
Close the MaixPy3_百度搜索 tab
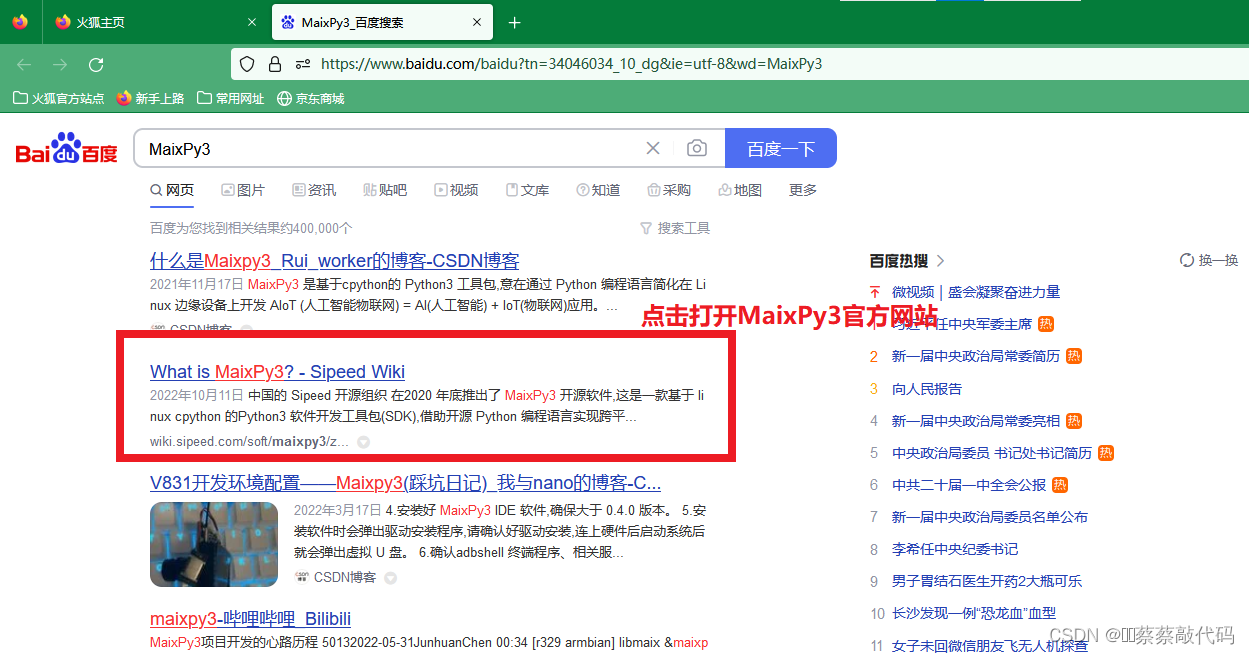point(477,22)
